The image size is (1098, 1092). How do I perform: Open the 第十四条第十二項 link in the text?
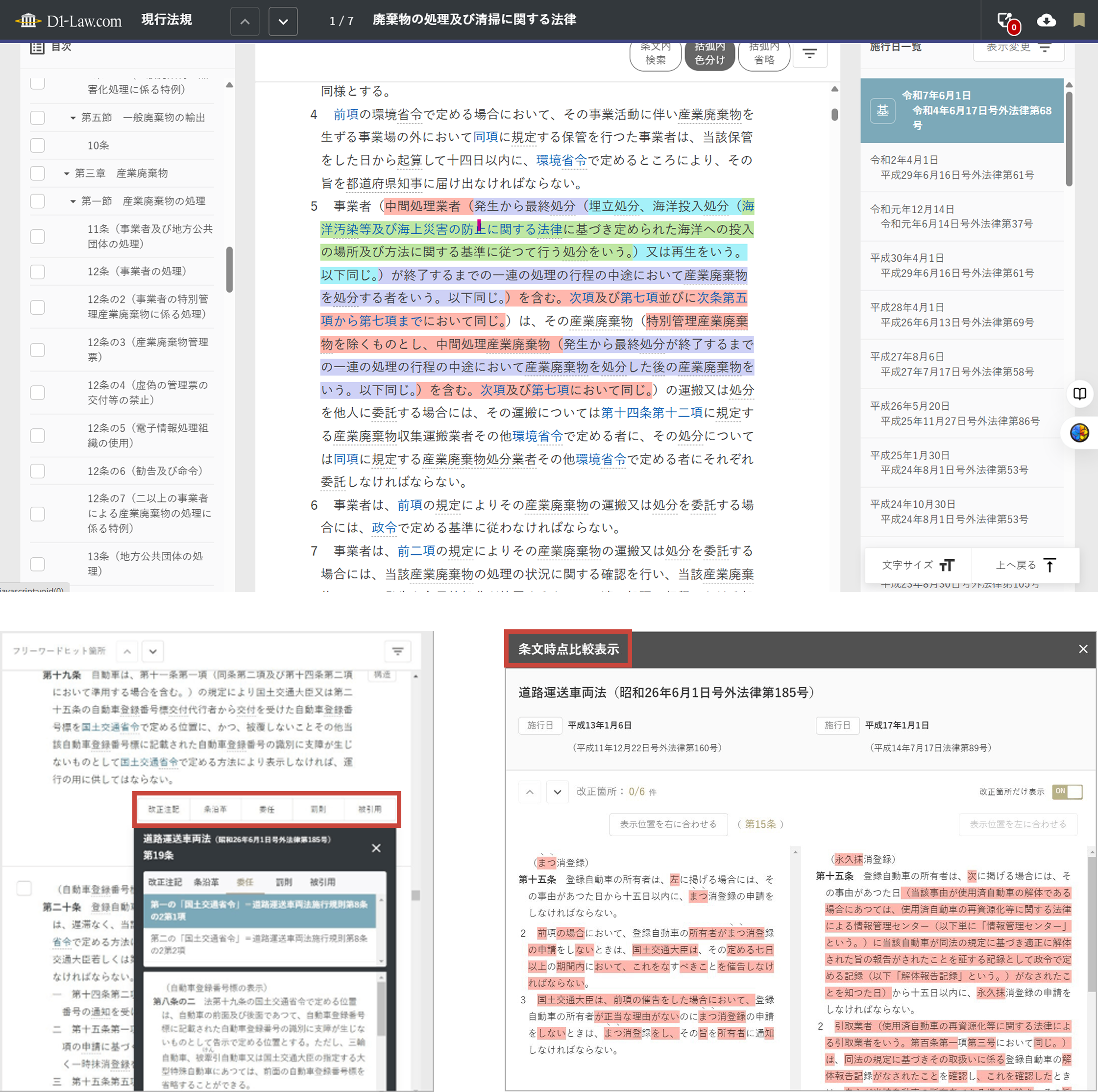click(651, 413)
